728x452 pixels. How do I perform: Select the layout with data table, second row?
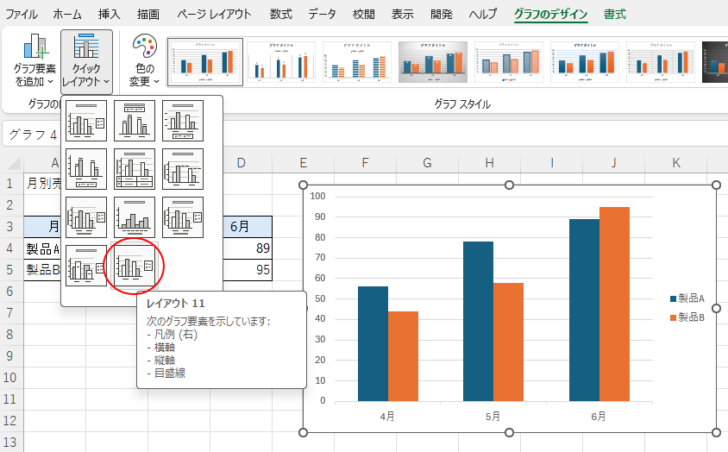135,169
